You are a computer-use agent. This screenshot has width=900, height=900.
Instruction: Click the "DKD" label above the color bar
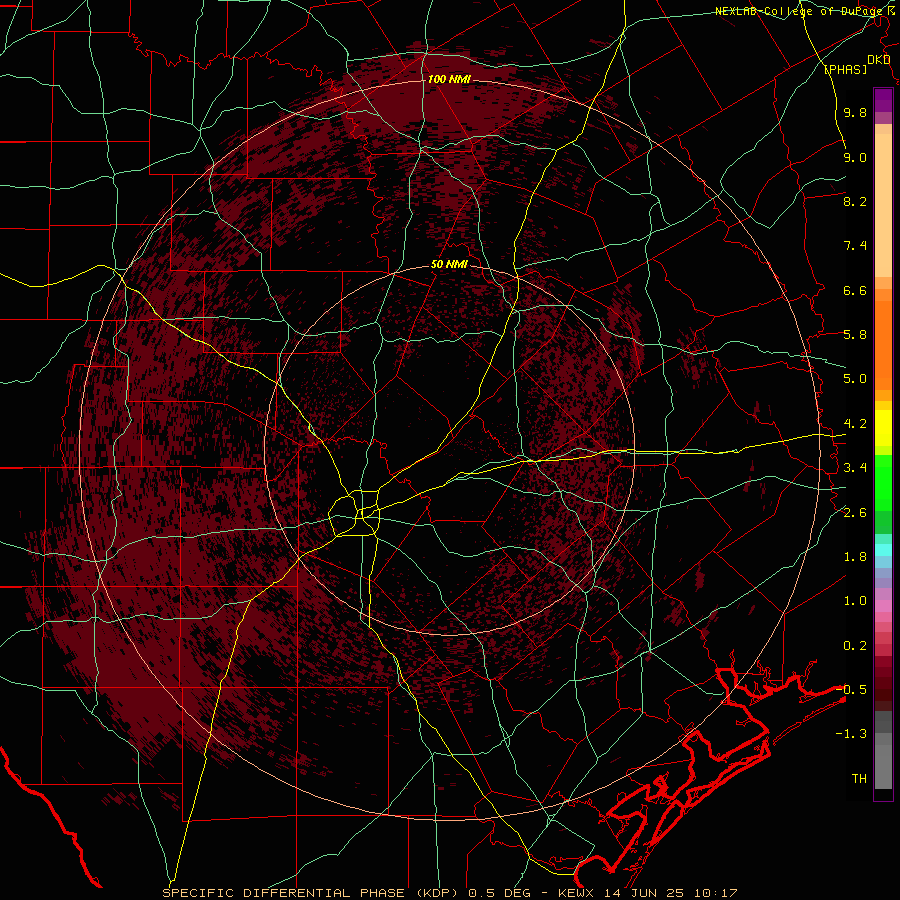879,60
